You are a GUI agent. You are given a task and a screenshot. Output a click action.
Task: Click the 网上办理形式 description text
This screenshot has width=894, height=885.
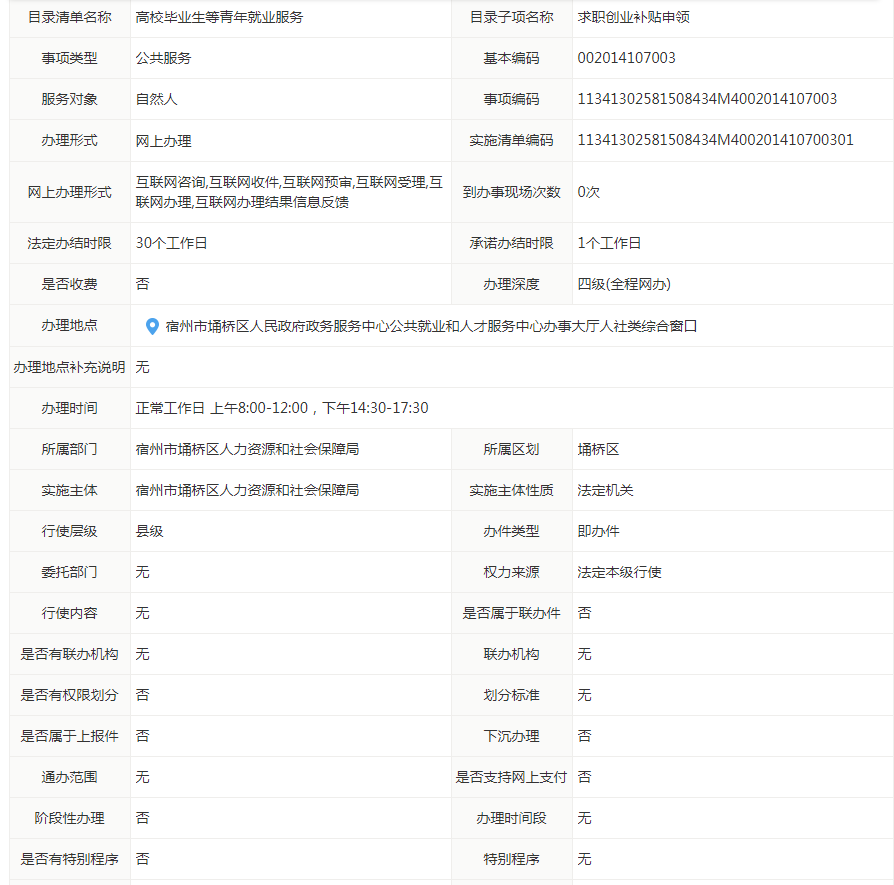[x=289, y=192]
